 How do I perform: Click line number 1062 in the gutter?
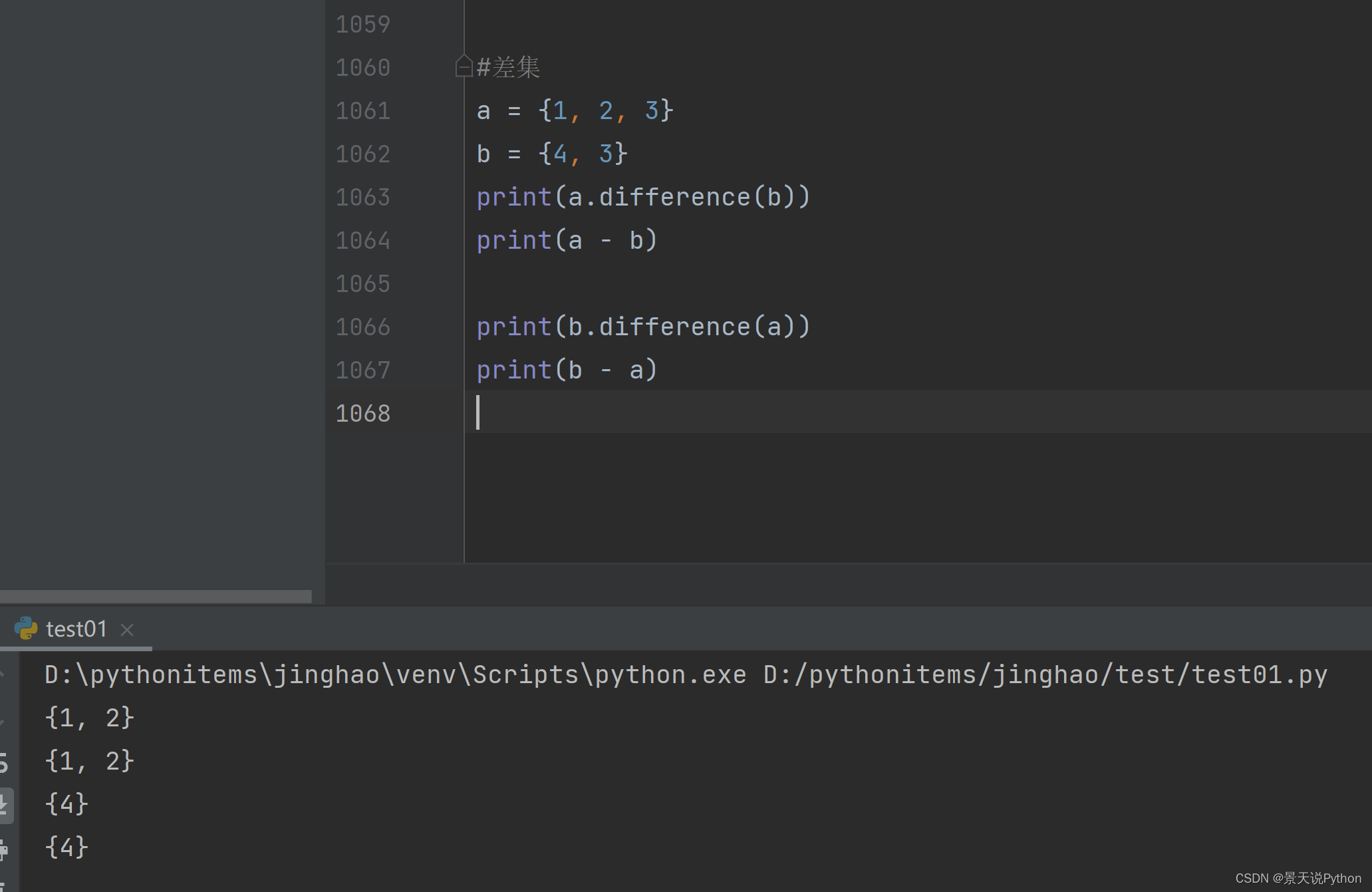[362, 154]
